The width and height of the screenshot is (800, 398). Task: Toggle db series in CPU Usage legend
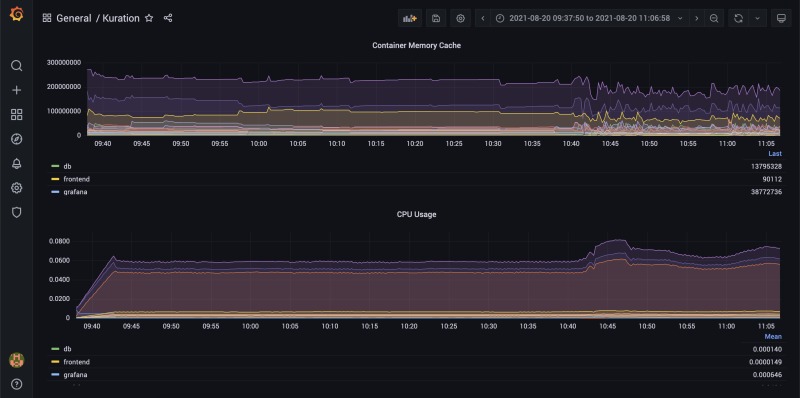tap(67, 349)
